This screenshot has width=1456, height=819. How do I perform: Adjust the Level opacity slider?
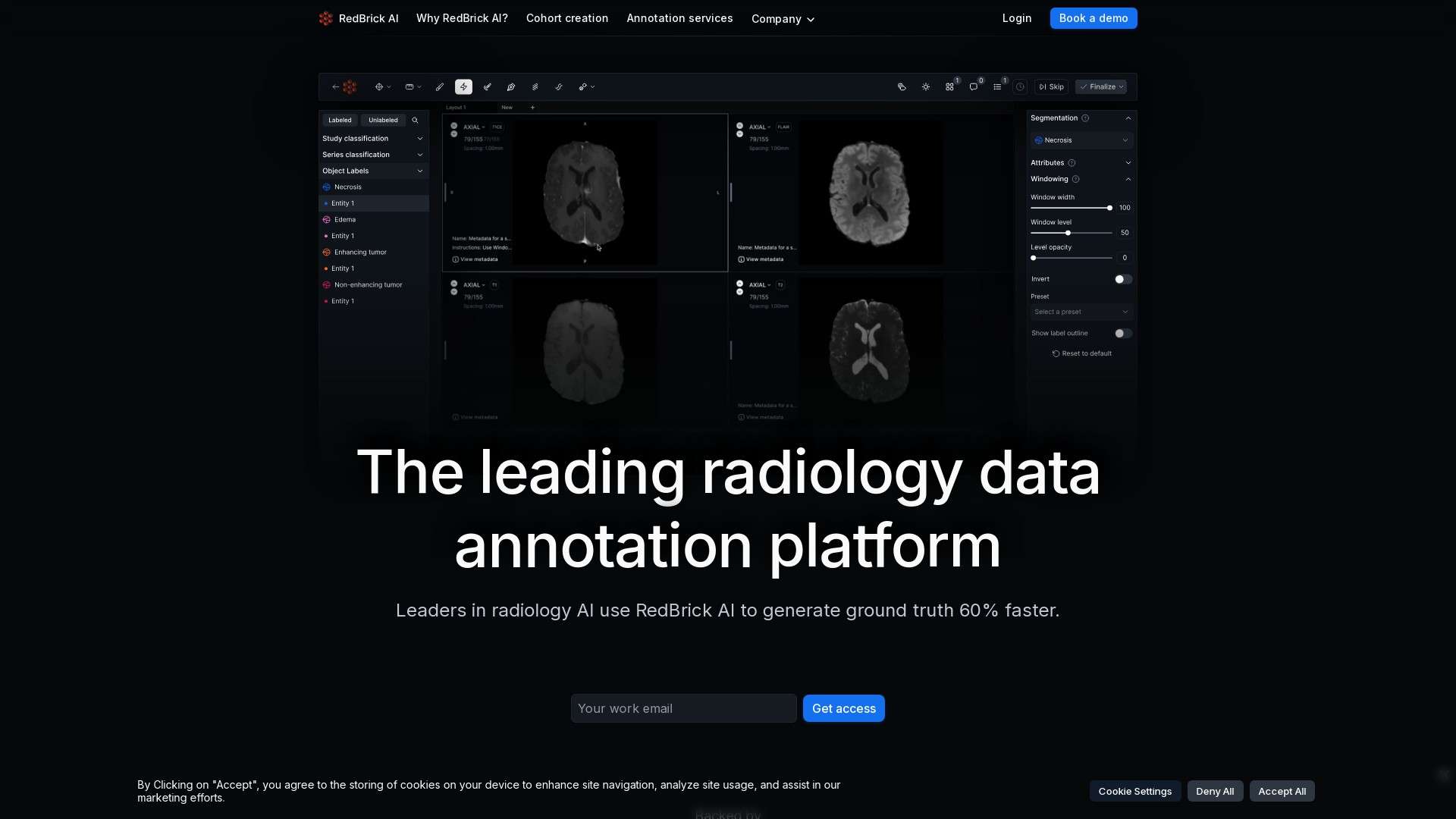point(1072,258)
